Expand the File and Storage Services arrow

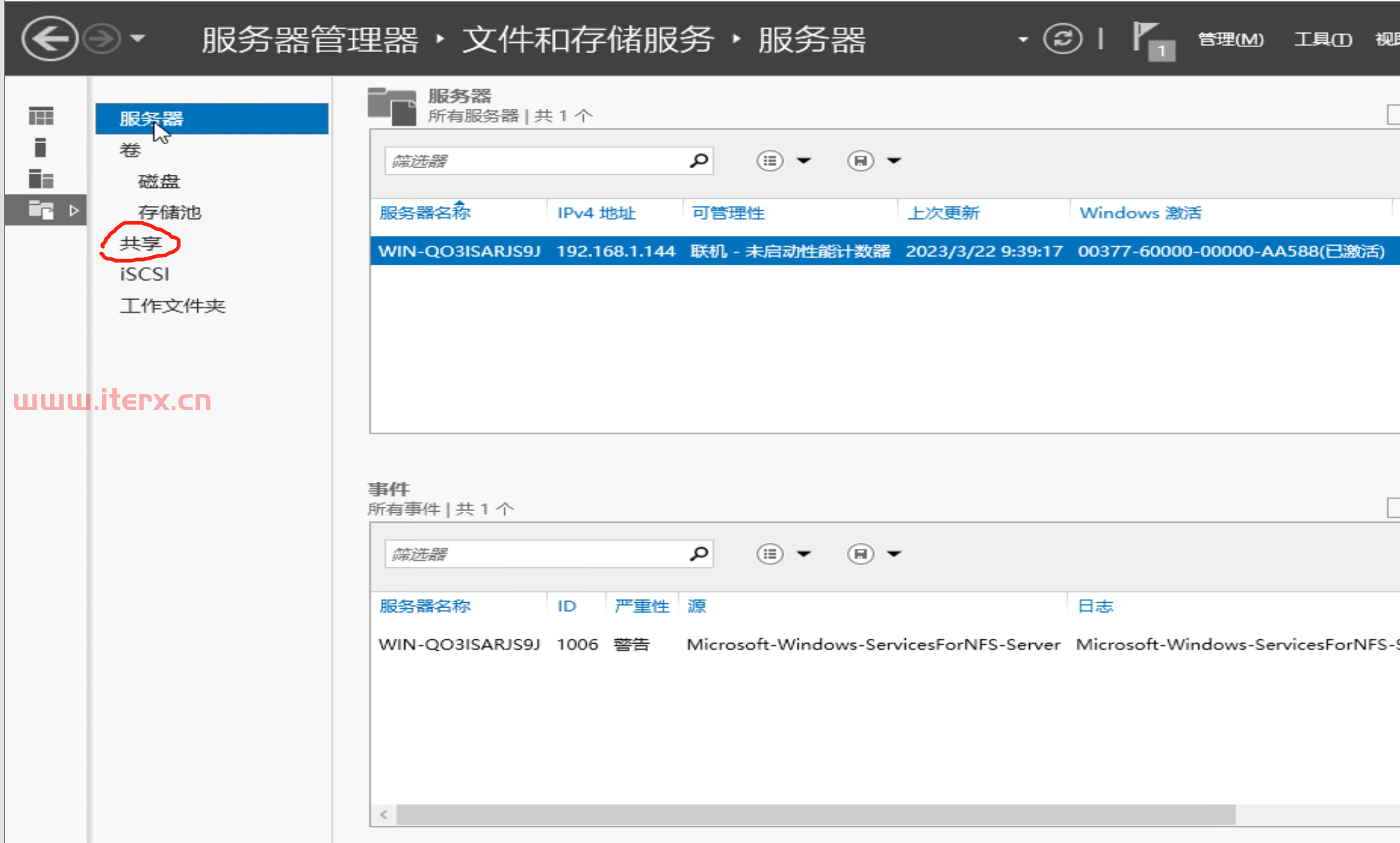tap(74, 211)
